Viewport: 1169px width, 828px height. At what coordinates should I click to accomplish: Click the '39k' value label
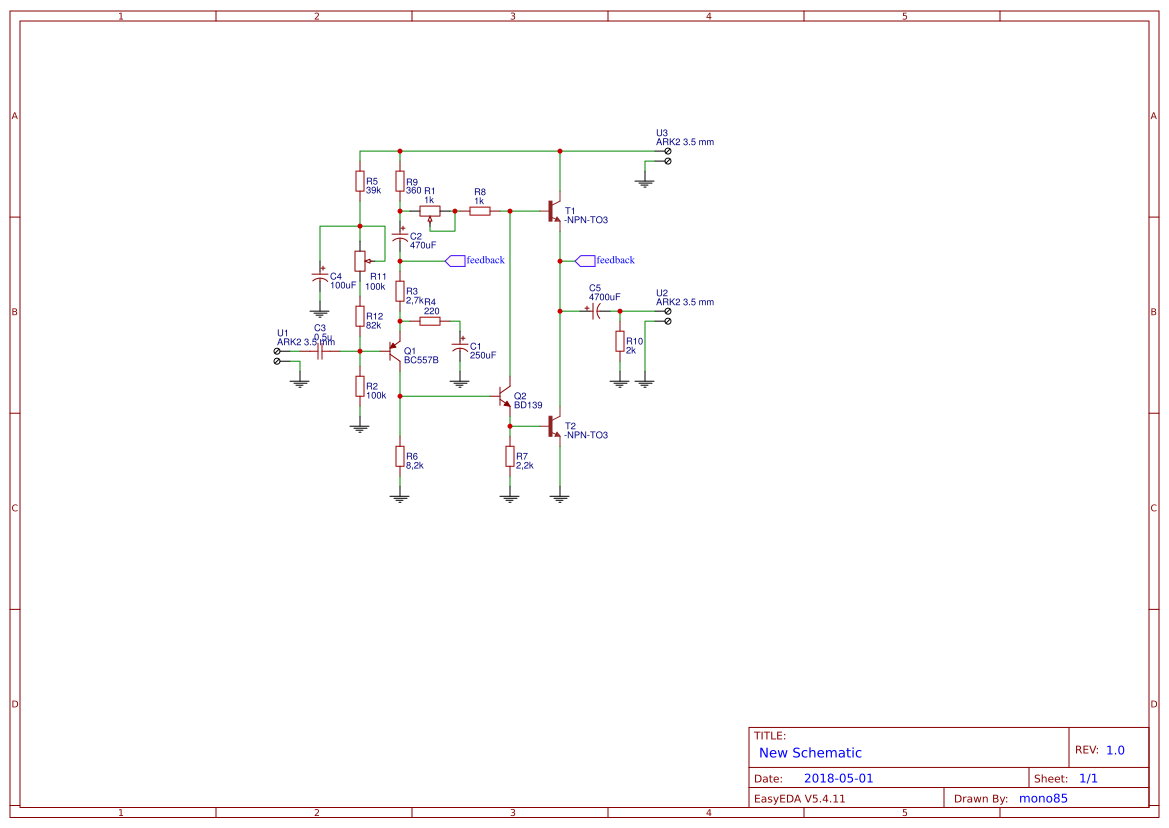[x=374, y=190]
